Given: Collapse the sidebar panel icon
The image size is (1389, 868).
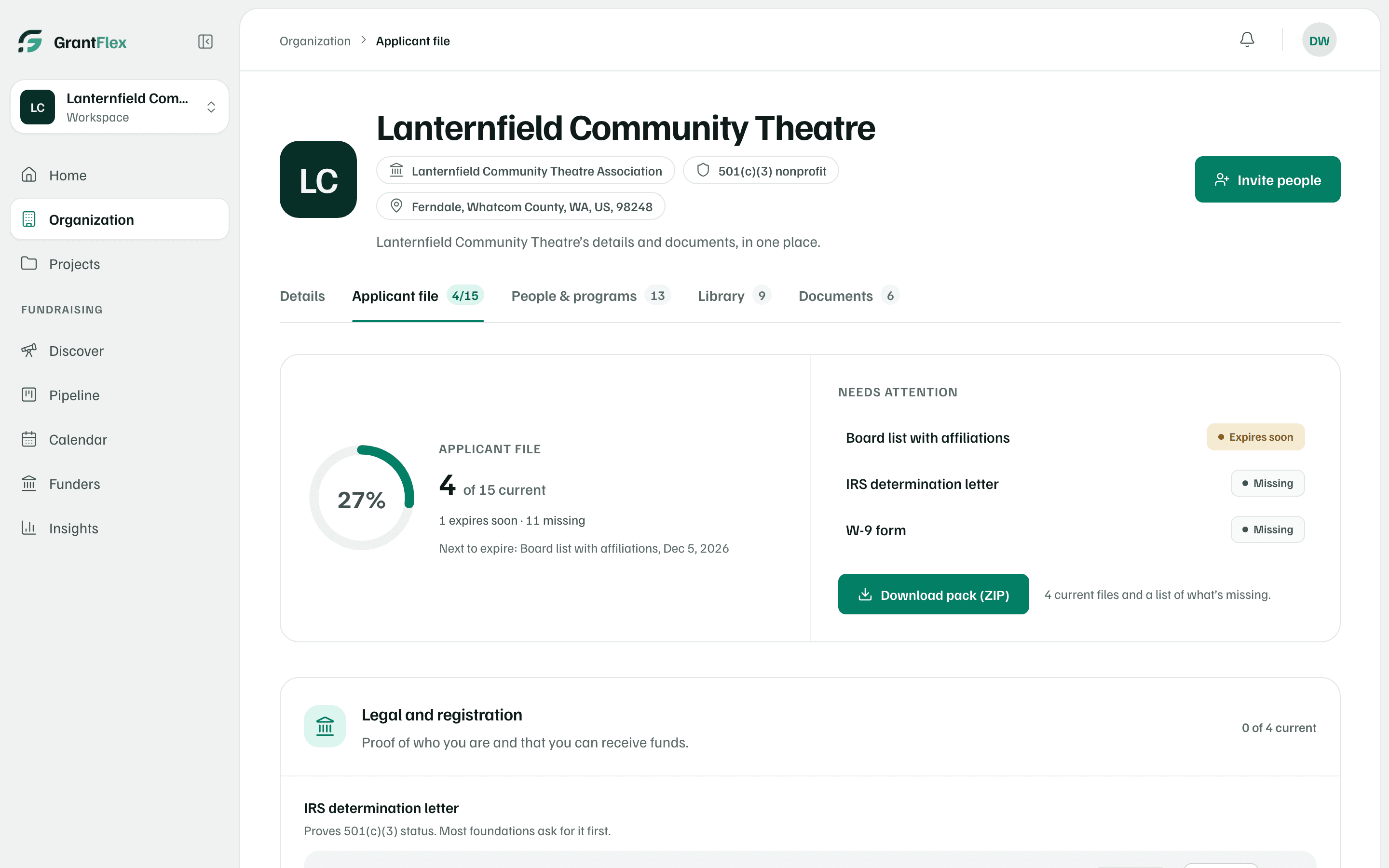Looking at the screenshot, I should [x=205, y=41].
